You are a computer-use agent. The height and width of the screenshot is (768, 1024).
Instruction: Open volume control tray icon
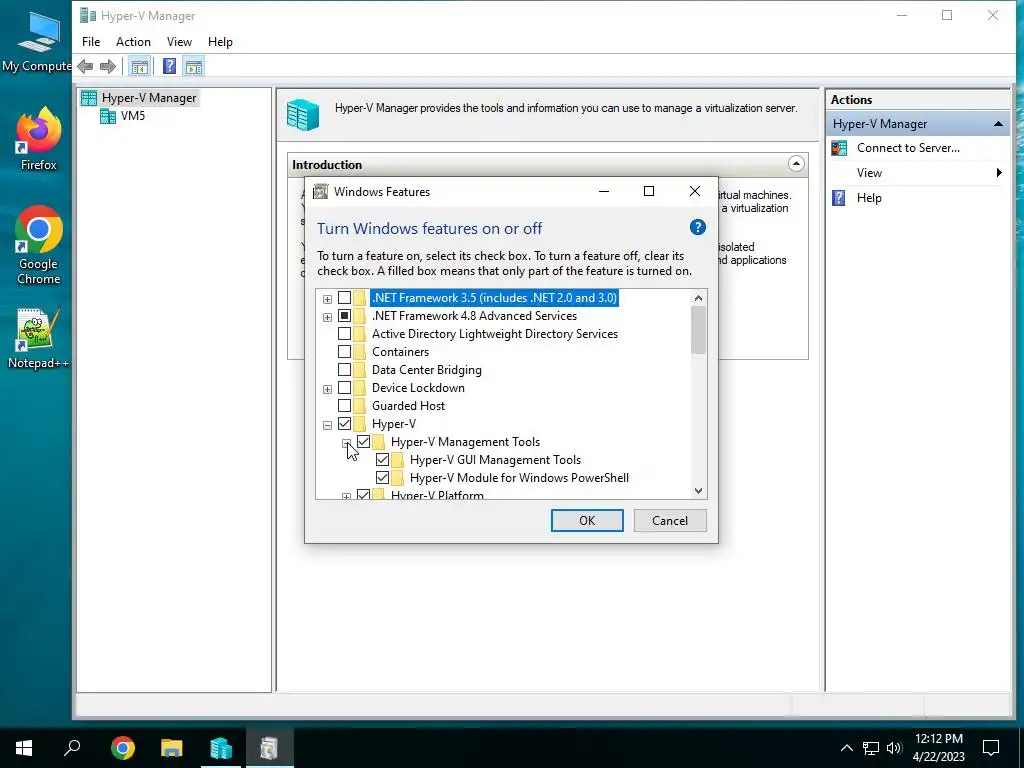(894, 748)
